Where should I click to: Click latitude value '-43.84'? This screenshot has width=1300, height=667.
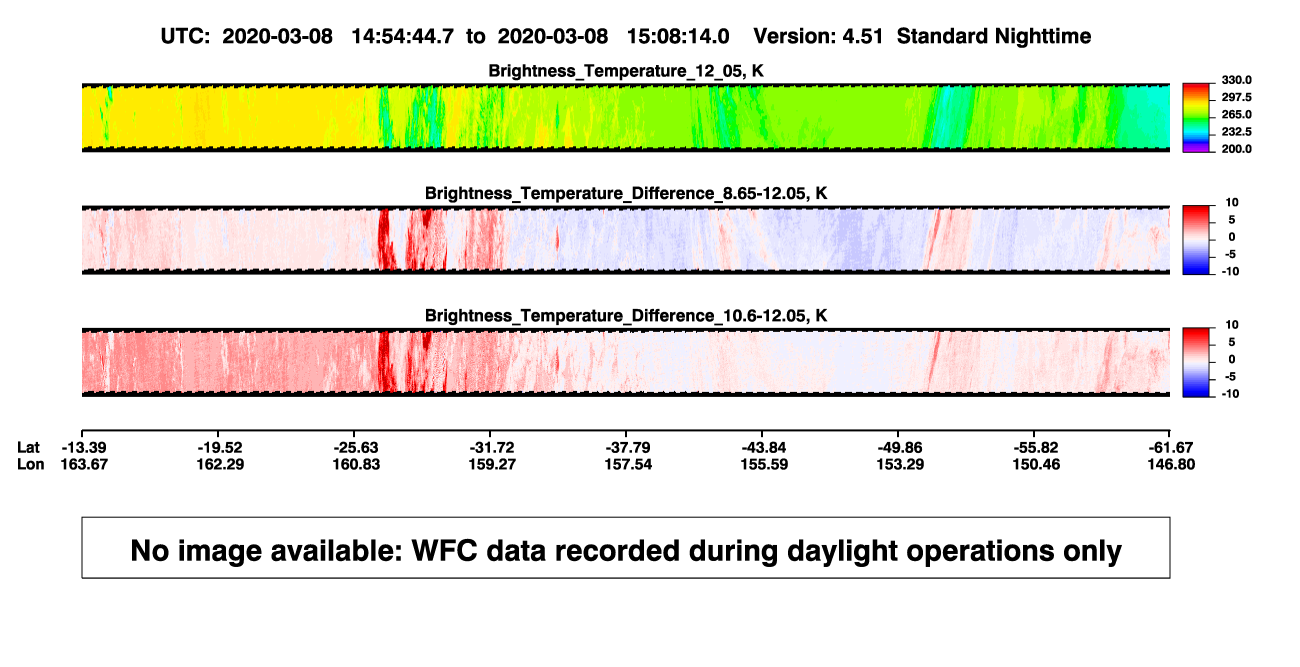tap(764, 447)
